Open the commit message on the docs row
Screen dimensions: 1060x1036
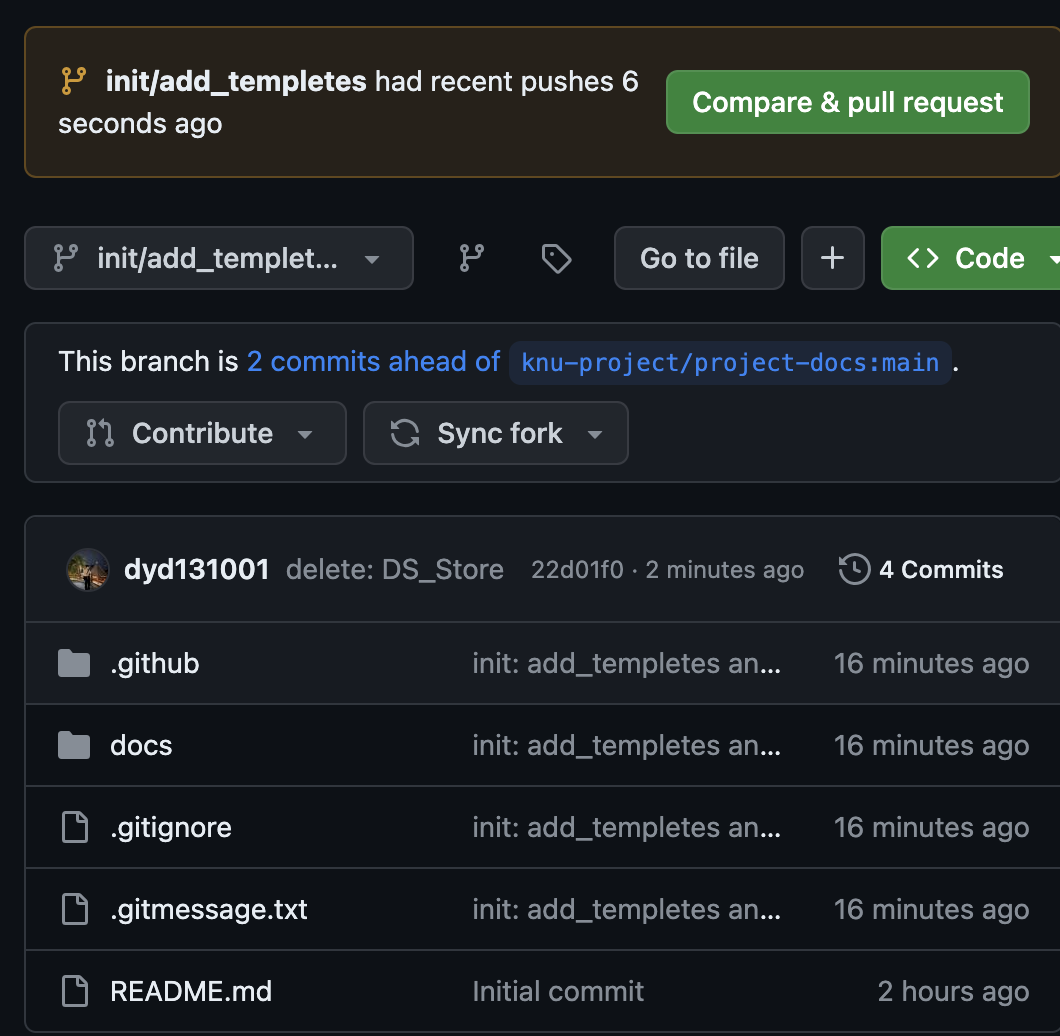pyautogui.click(x=627, y=745)
